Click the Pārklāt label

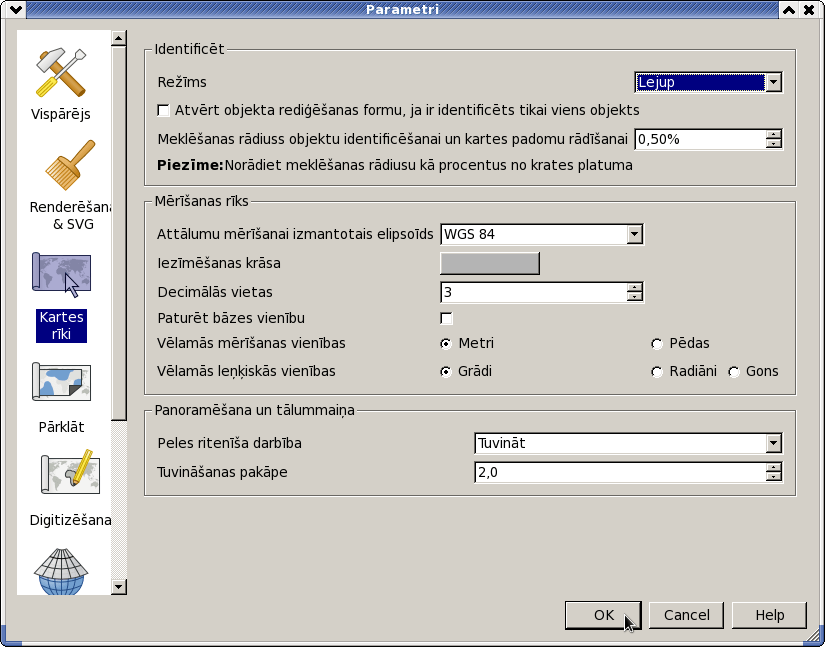[x=62, y=427]
